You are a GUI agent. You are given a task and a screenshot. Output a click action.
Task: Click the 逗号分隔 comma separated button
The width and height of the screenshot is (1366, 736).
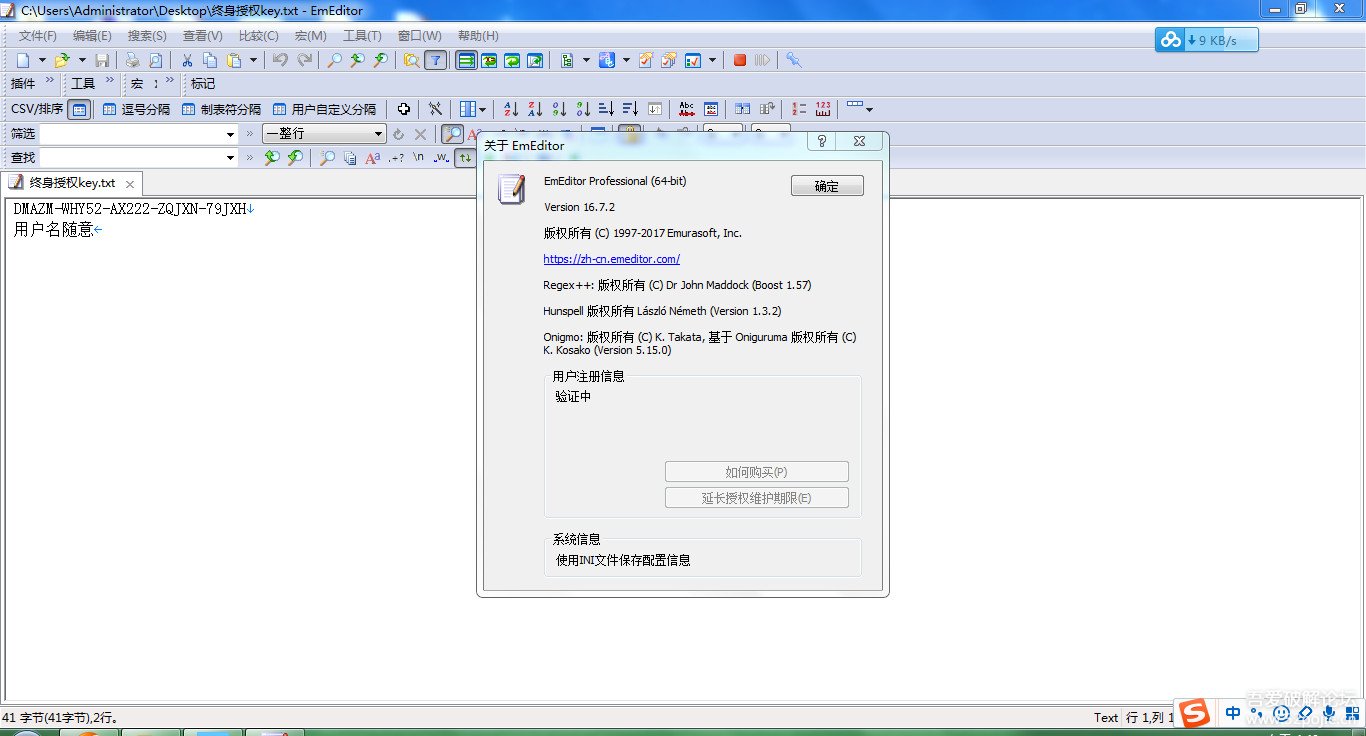(x=137, y=109)
